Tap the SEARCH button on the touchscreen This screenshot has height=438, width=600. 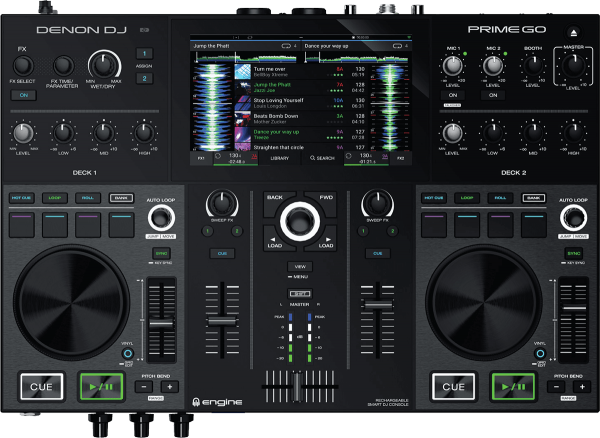click(x=323, y=158)
